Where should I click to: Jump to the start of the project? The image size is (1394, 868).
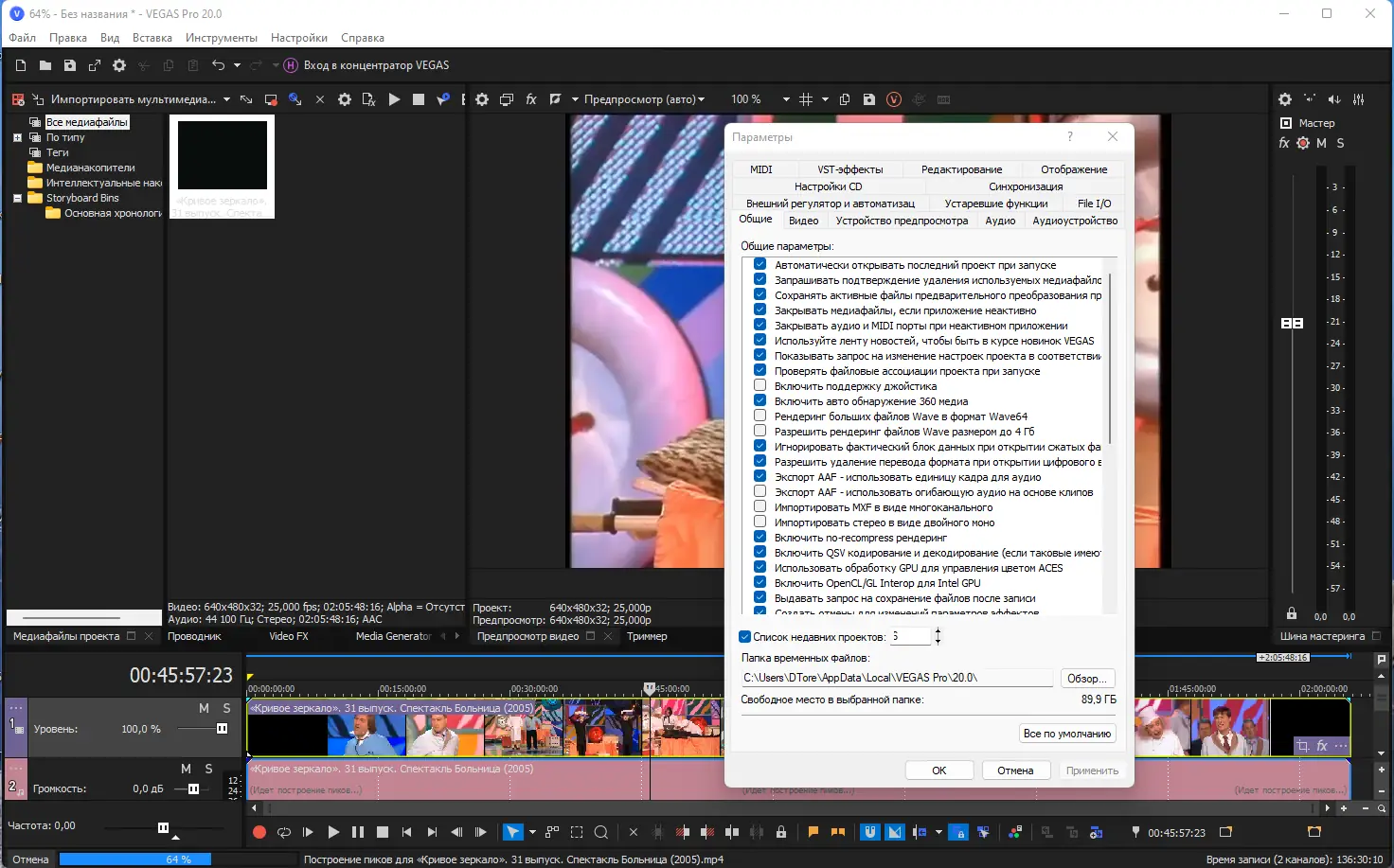pos(407,832)
